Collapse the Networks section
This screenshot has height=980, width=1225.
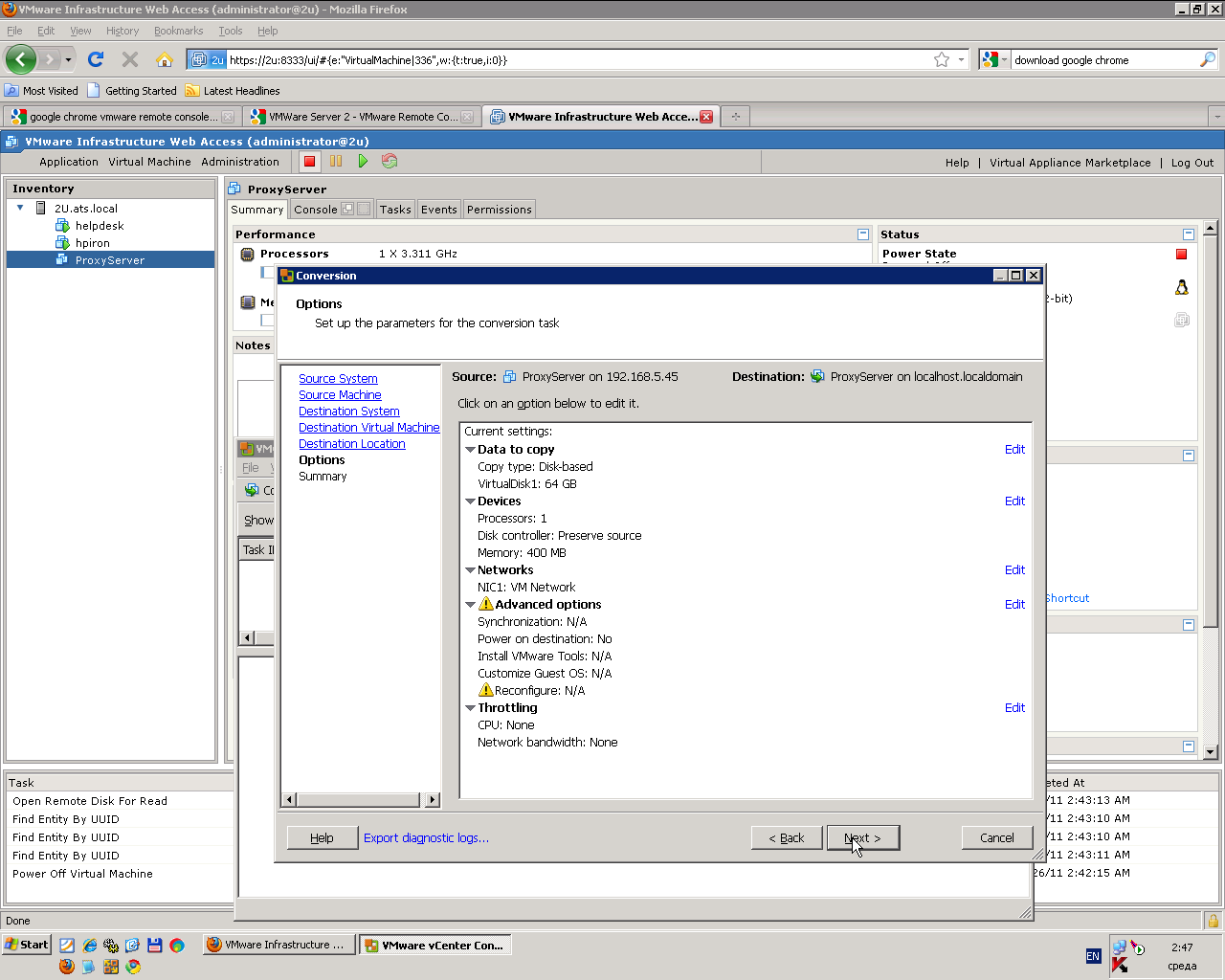[x=470, y=570]
